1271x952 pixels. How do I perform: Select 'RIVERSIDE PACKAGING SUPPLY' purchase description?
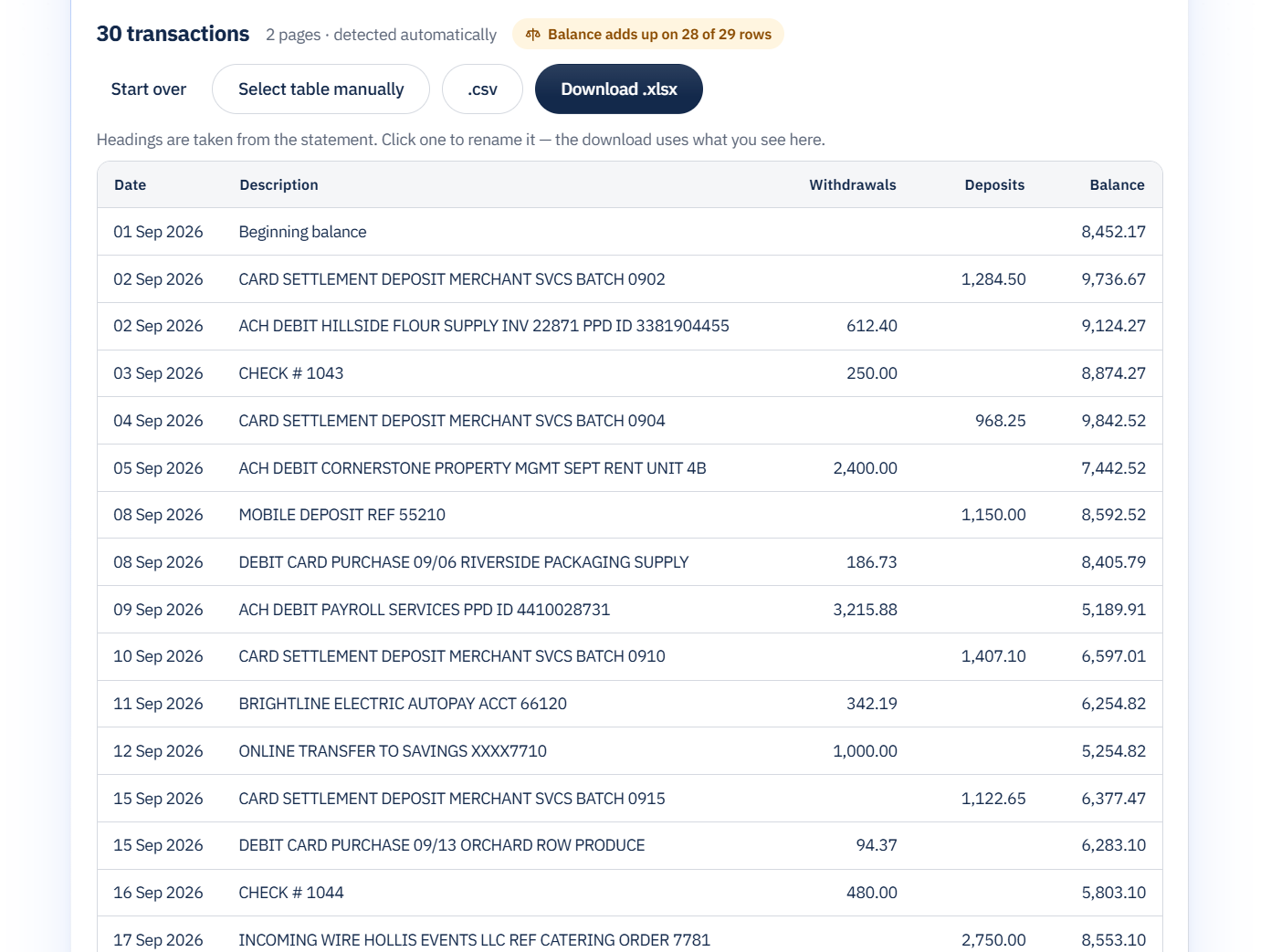[464, 562]
